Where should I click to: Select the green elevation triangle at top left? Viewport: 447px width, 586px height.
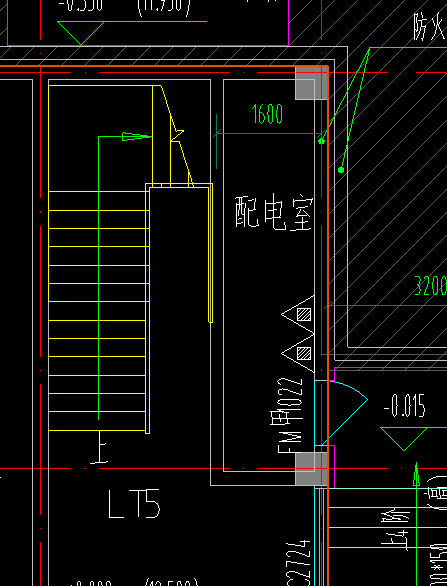click(81, 33)
